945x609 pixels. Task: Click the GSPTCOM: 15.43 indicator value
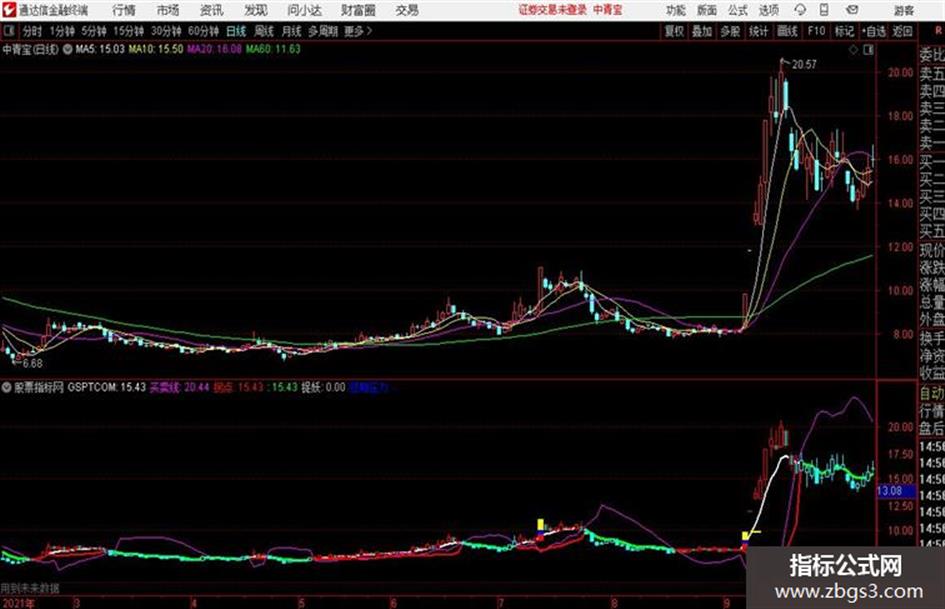click(x=107, y=387)
